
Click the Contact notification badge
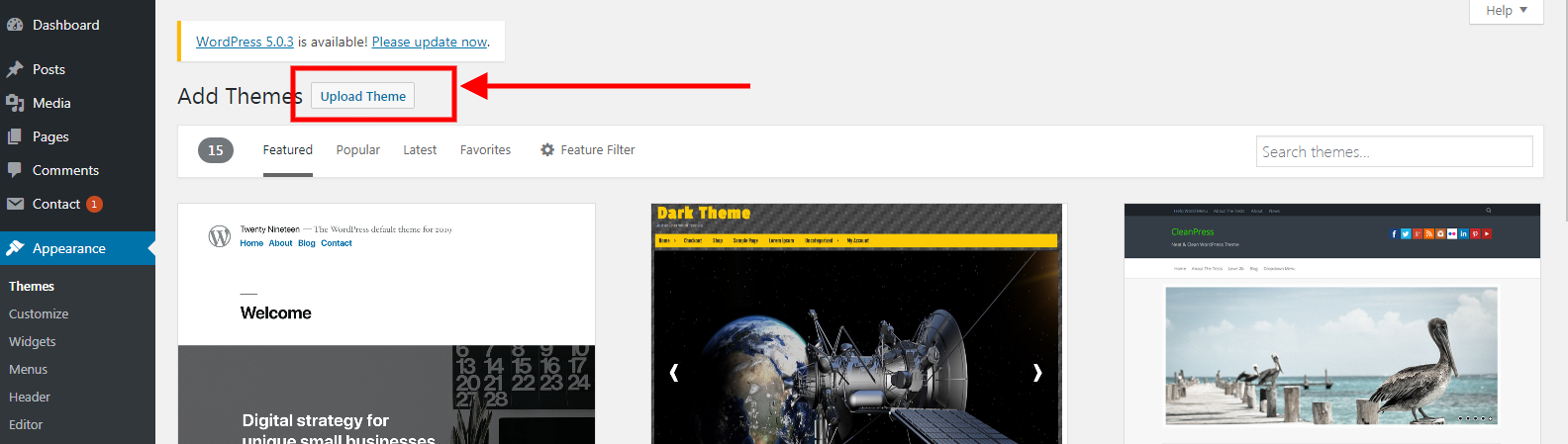pyautogui.click(x=94, y=204)
